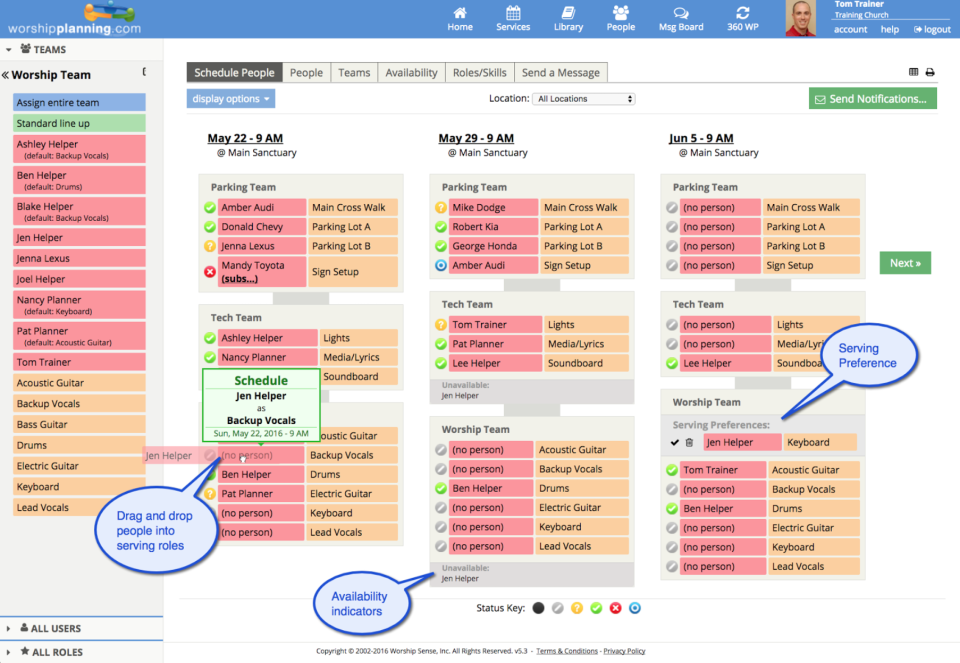
Task: Select the Acoustic Guitar role in sidebar
Action: point(79,383)
